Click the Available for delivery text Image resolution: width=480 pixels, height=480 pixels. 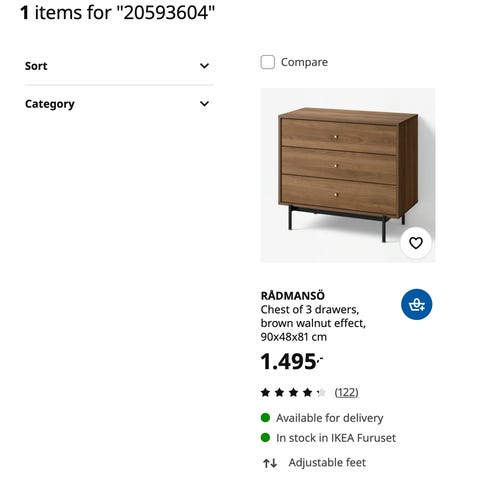coord(330,418)
